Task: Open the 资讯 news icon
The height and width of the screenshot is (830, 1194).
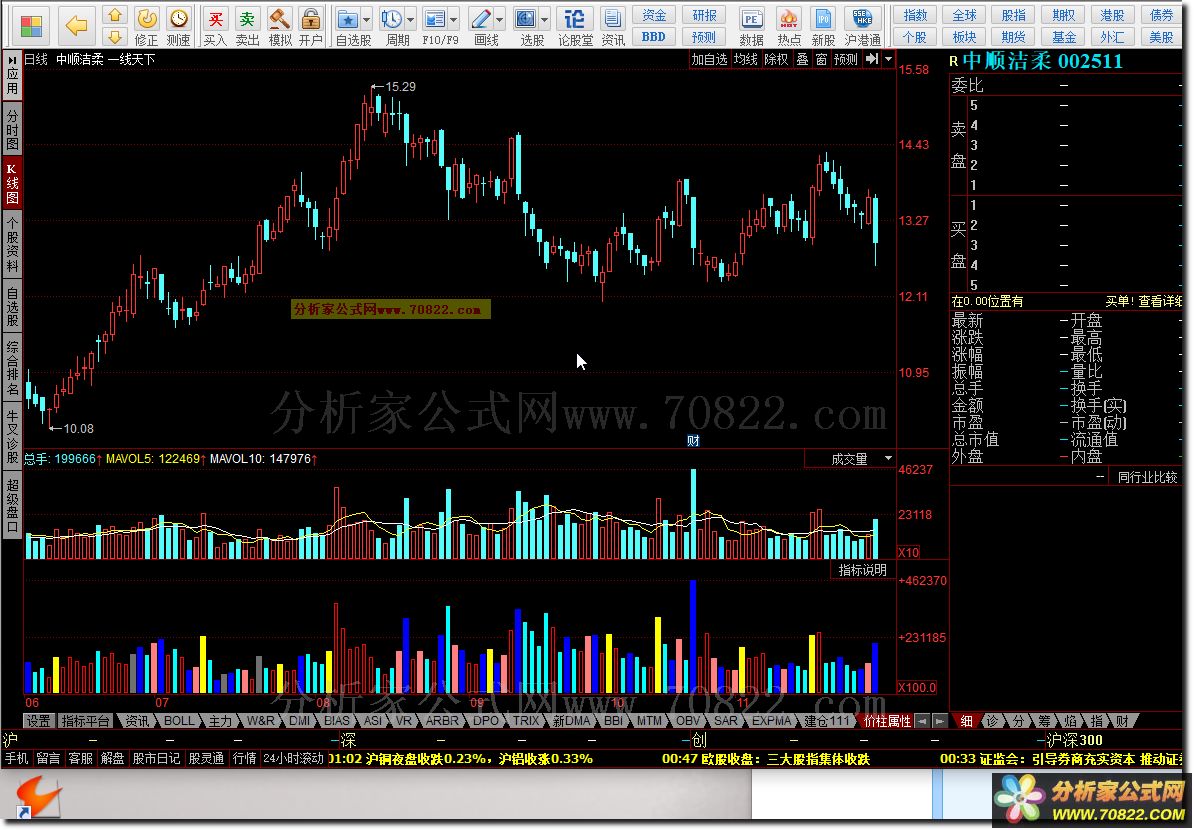Action: 612,27
